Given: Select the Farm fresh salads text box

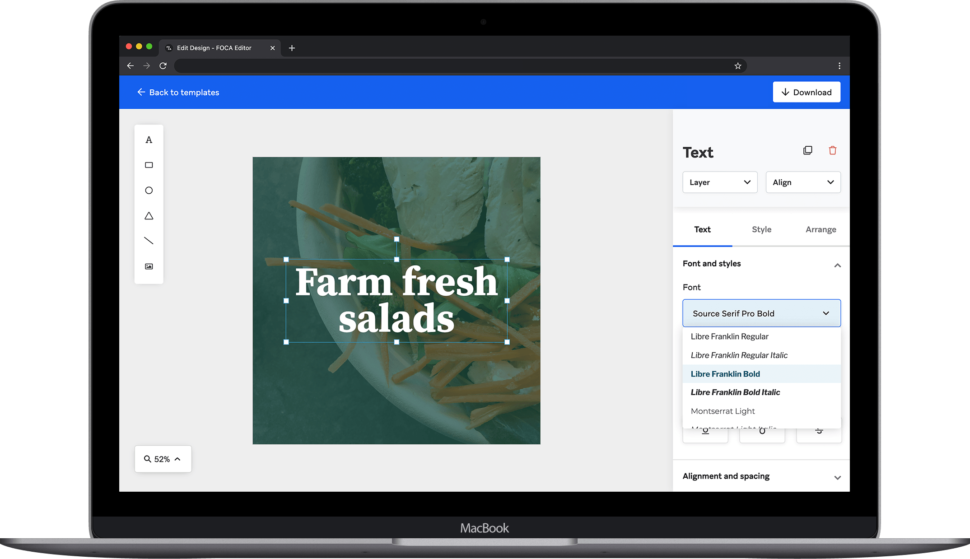Looking at the screenshot, I should tap(397, 301).
